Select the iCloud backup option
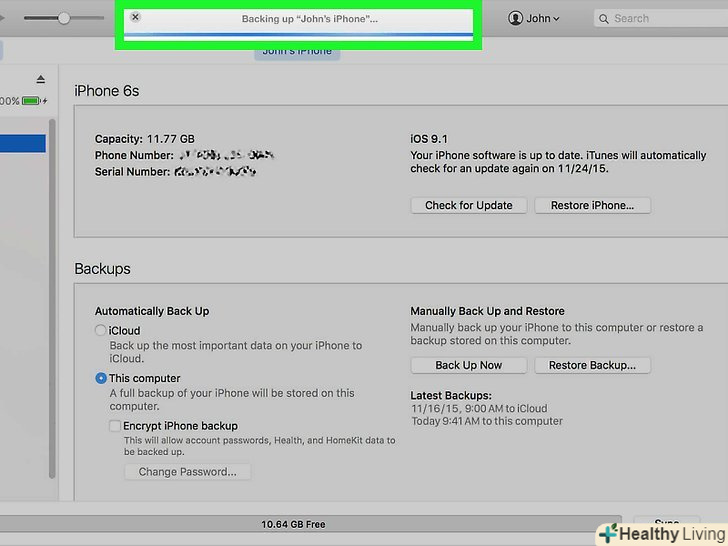Image resolution: width=728 pixels, height=546 pixels. (x=100, y=330)
